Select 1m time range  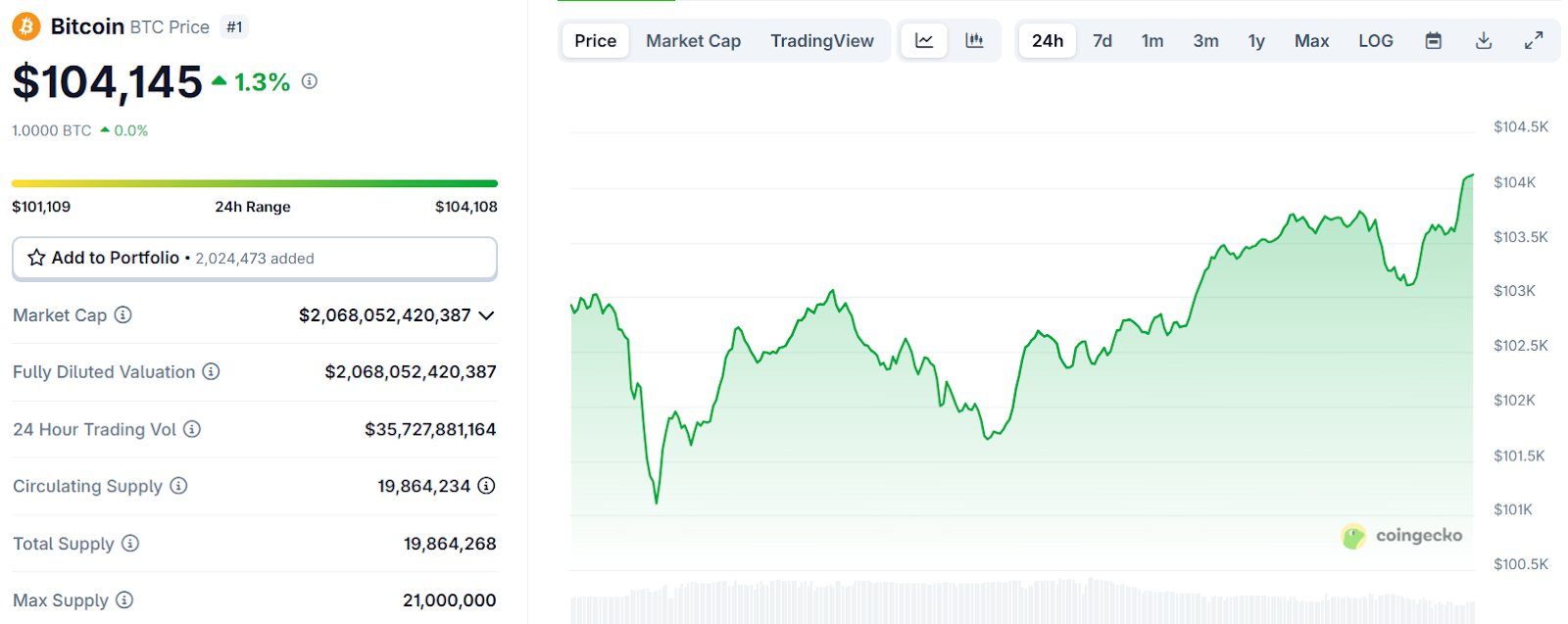point(1152,40)
